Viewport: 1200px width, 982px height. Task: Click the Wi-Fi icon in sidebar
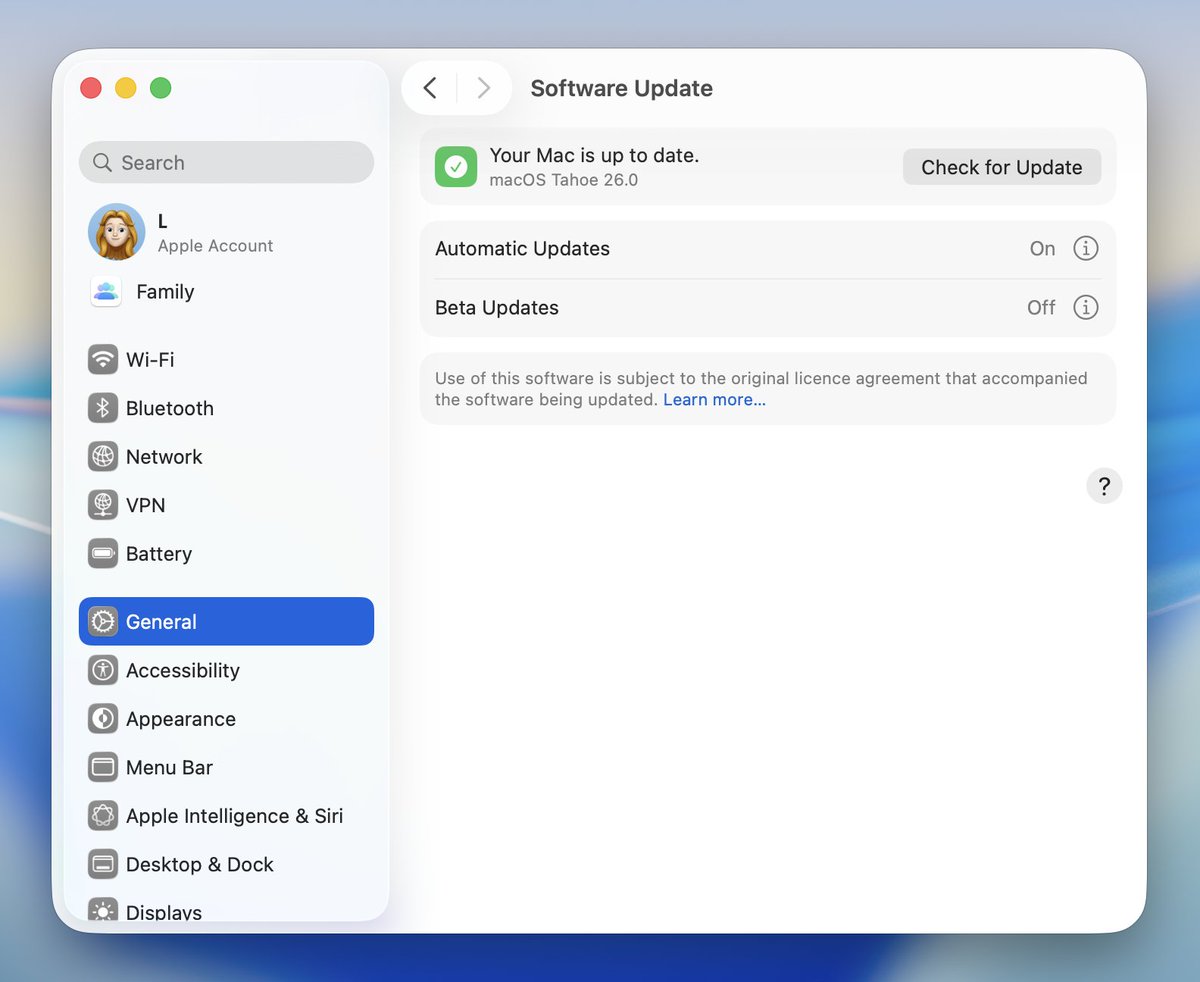click(x=103, y=359)
